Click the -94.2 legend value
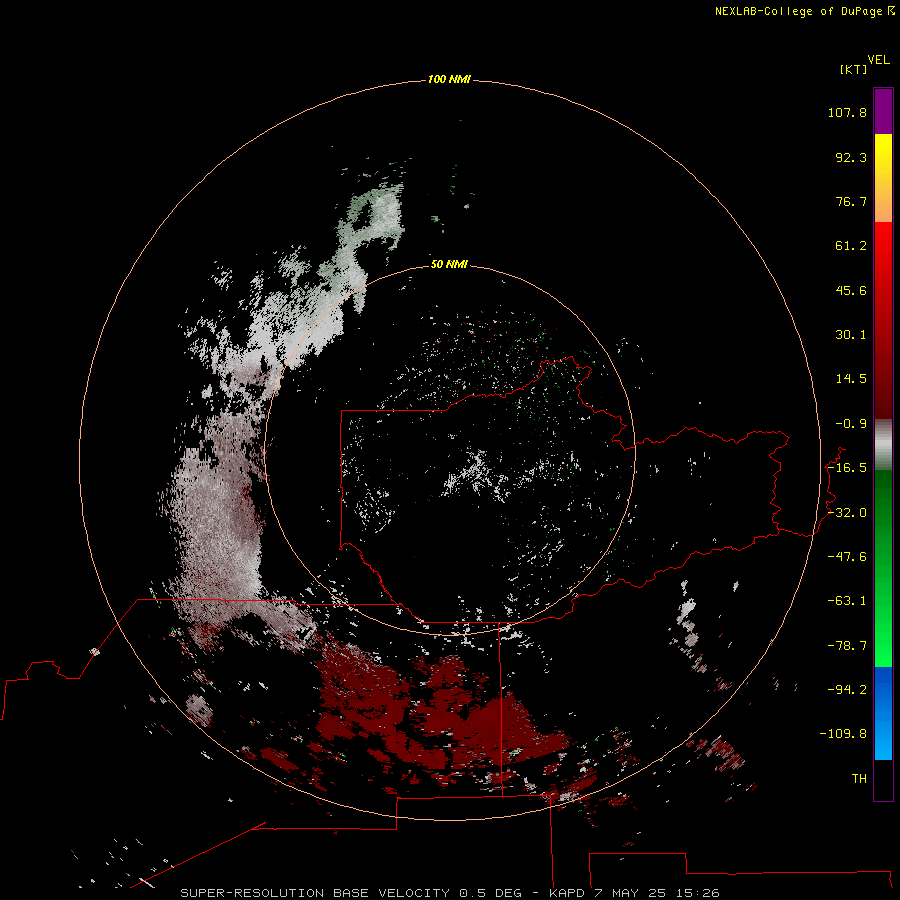The image size is (900, 900). pos(847,689)
